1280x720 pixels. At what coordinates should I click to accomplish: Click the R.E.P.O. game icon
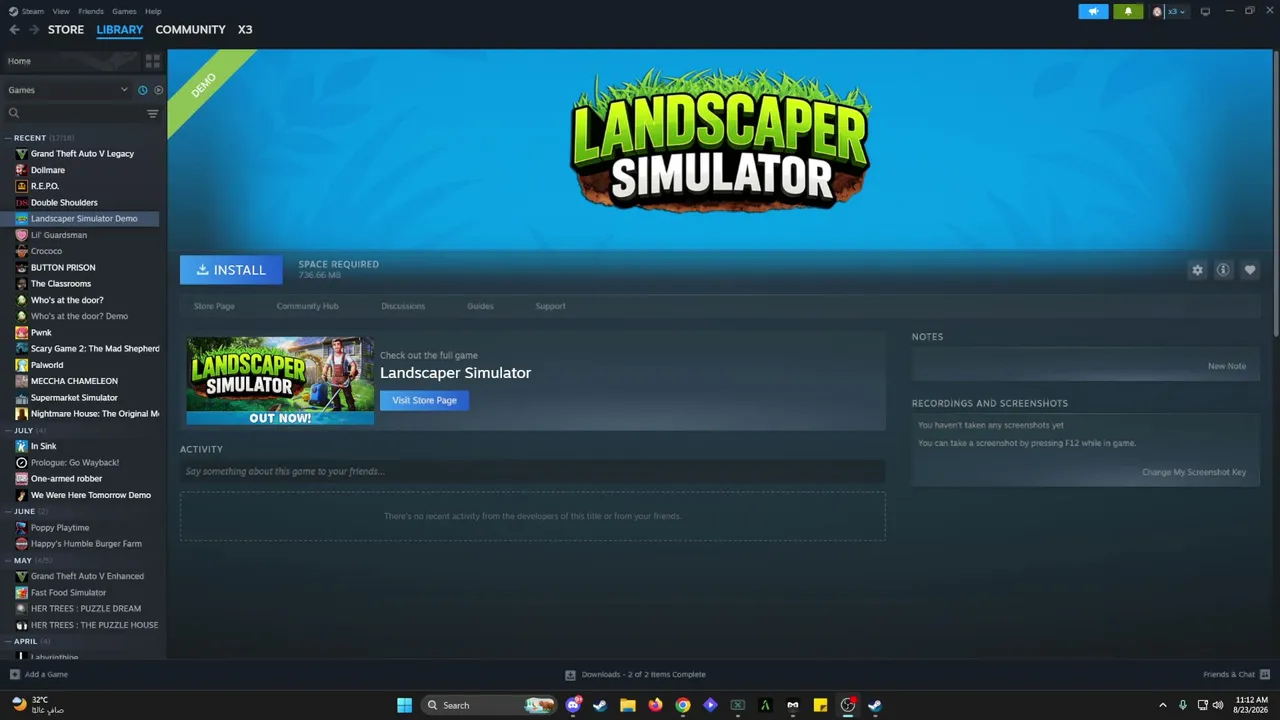point(22,186)
